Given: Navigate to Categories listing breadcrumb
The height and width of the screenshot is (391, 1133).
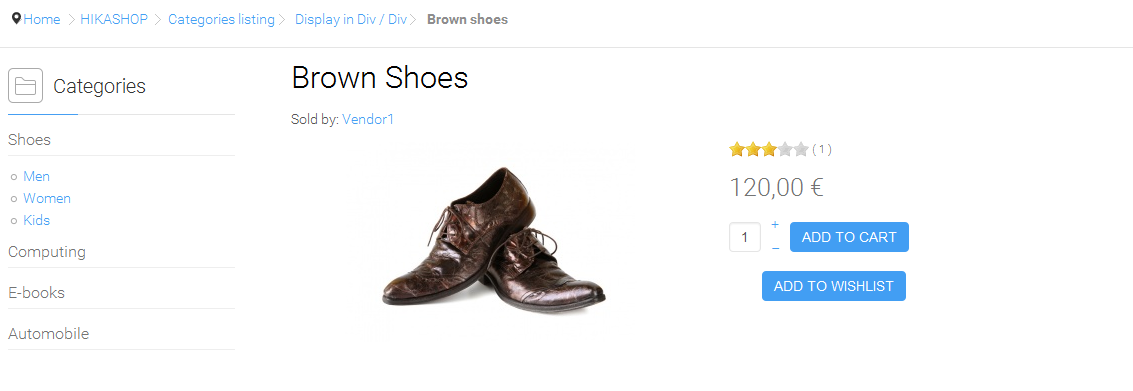Looking at the screenshot, I should click(x=222, y=20).
